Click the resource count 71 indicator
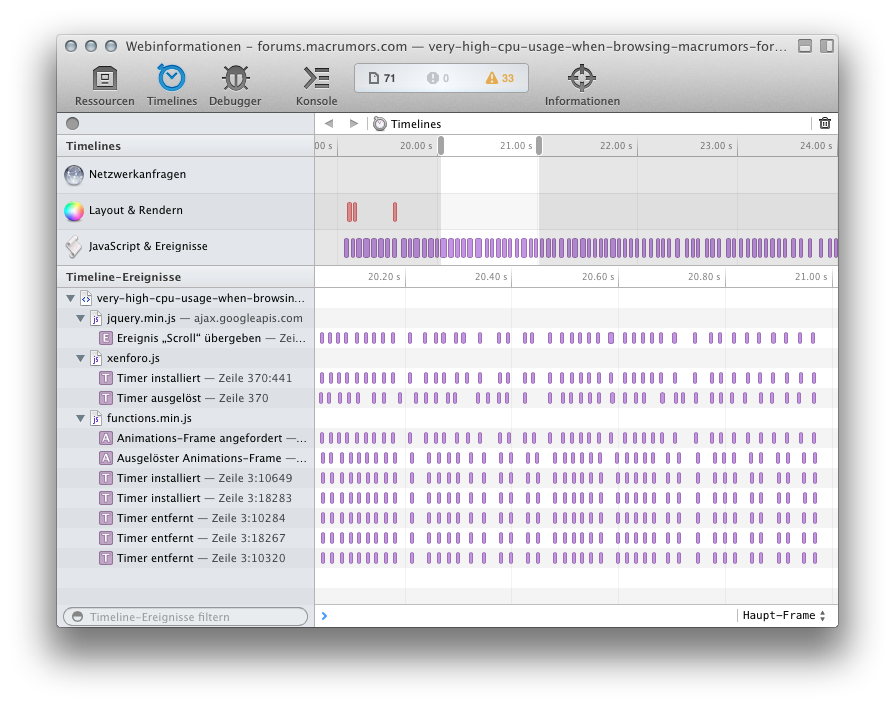Viewport: 895px width, 706px height. [x=382, y=78]
